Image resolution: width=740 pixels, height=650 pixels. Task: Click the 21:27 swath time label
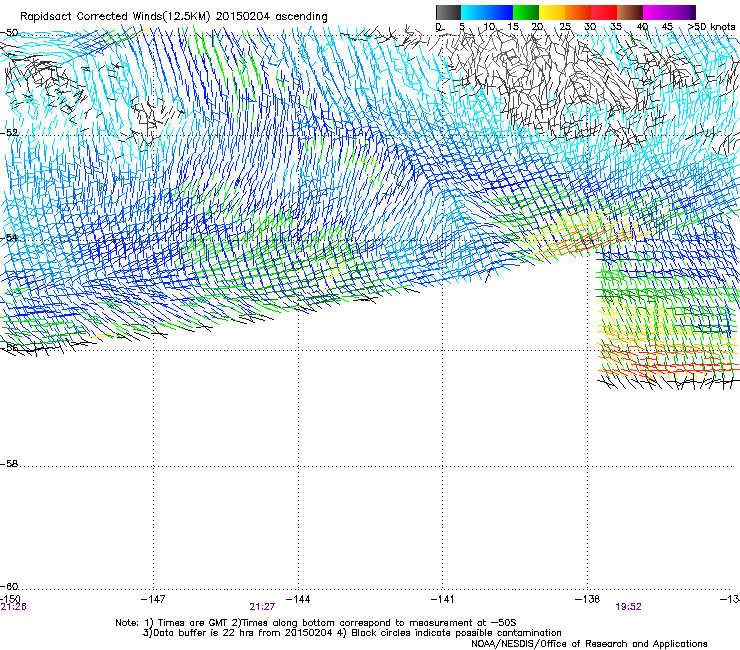click(262, 607)
